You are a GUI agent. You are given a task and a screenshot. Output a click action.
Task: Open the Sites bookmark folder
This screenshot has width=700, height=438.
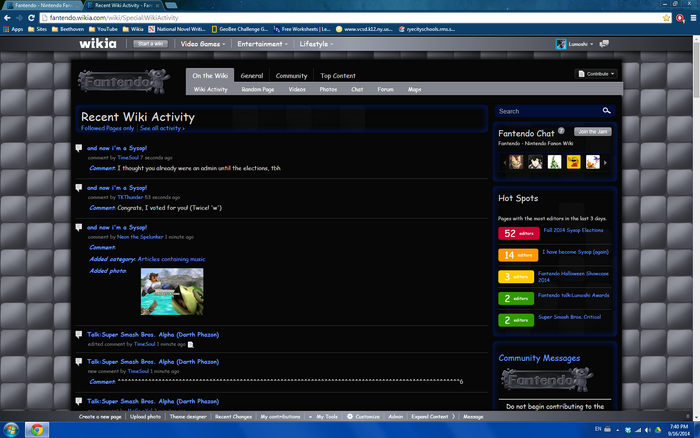[38, 29]
